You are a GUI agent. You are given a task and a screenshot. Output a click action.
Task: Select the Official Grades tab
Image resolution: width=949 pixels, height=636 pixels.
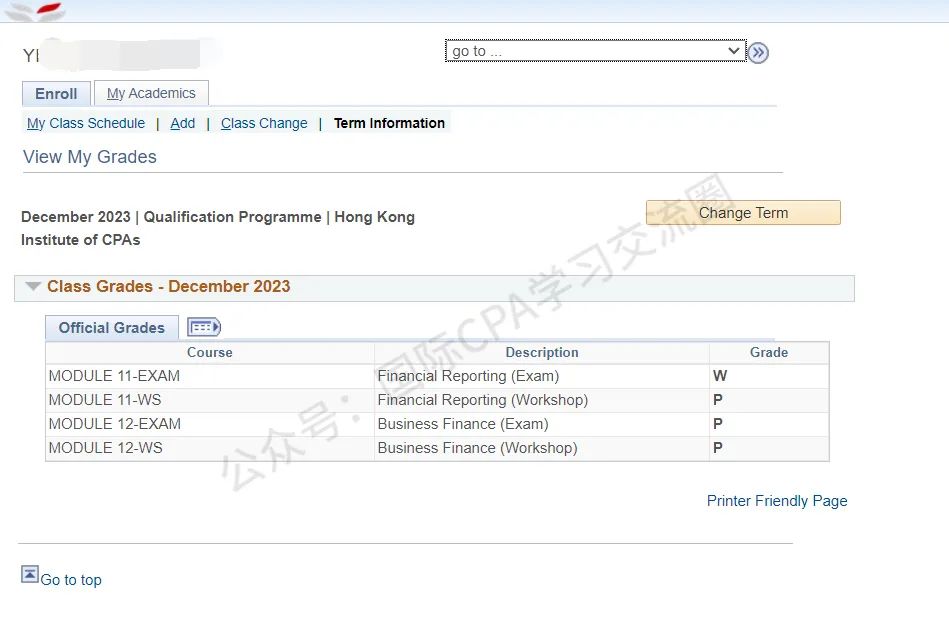(112, 327)
